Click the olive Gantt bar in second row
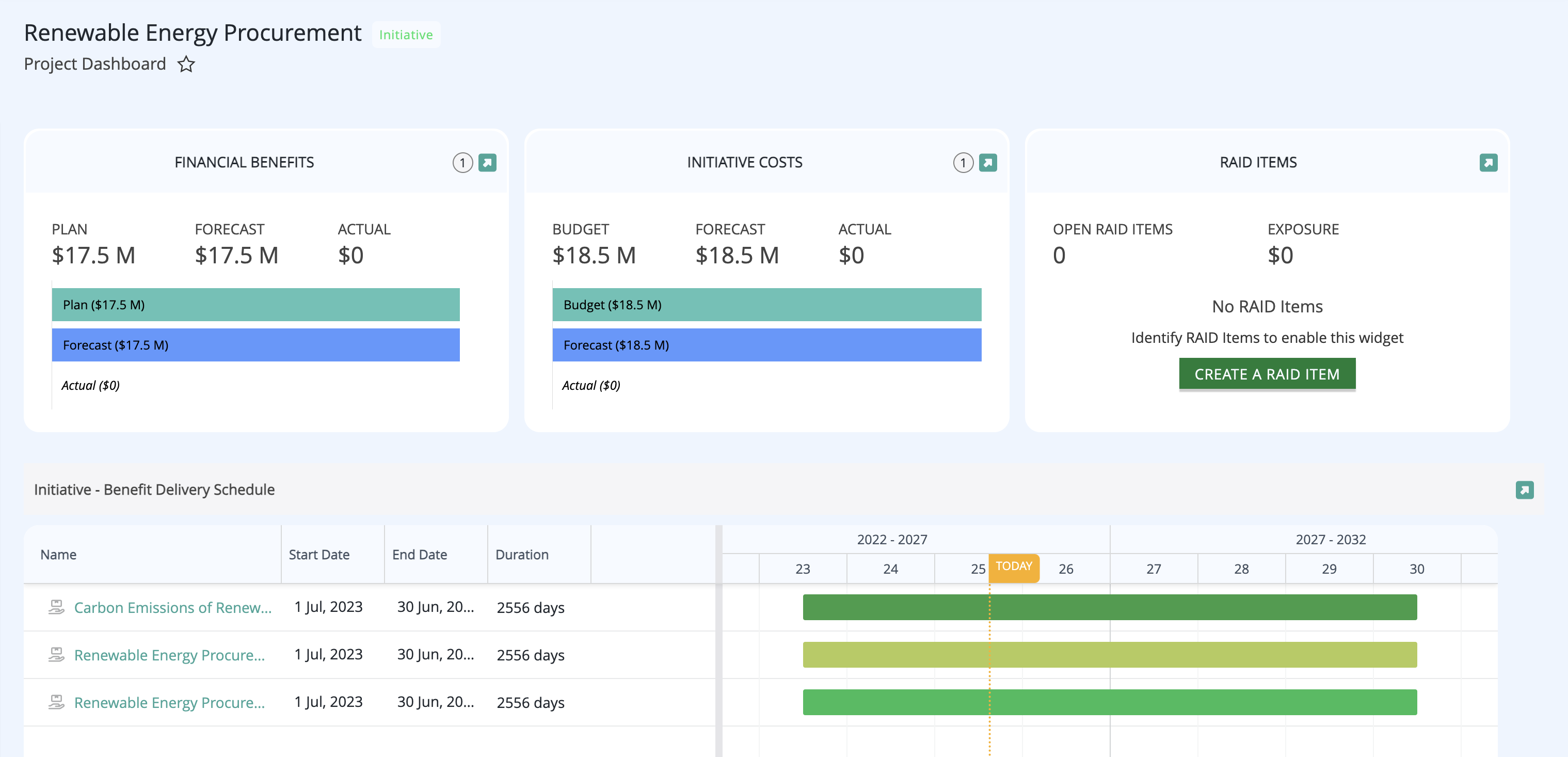 tap(1109, 655)
